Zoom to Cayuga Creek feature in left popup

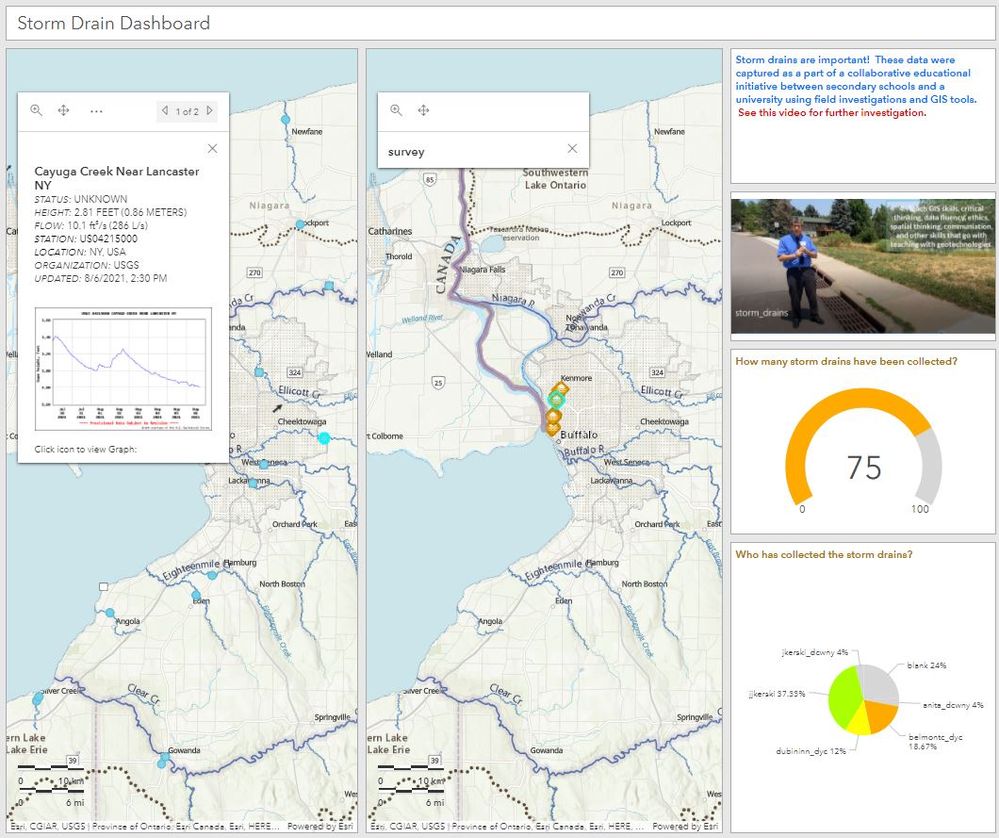point(36,110)
